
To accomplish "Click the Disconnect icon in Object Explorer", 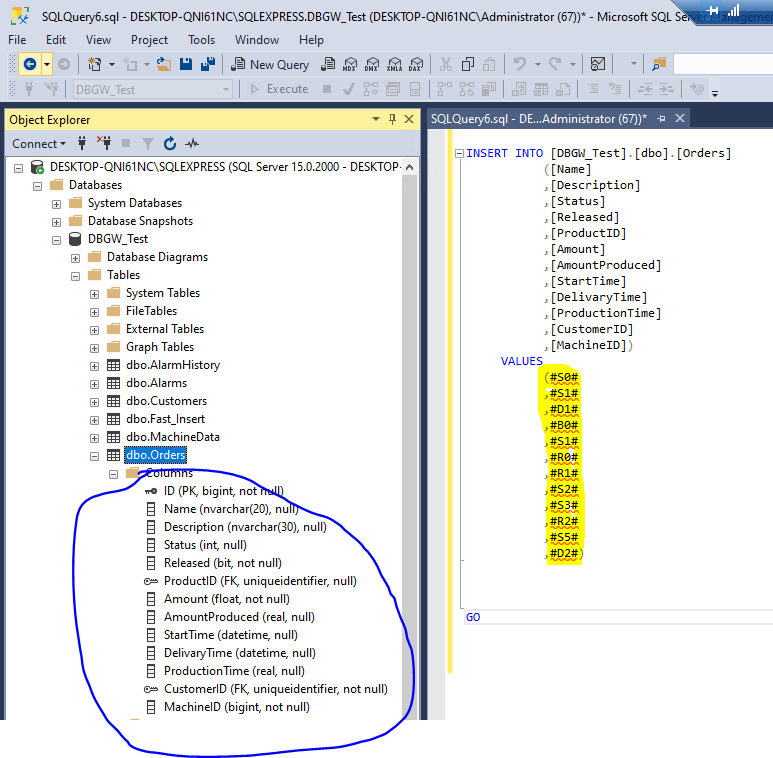I will 103,143.
